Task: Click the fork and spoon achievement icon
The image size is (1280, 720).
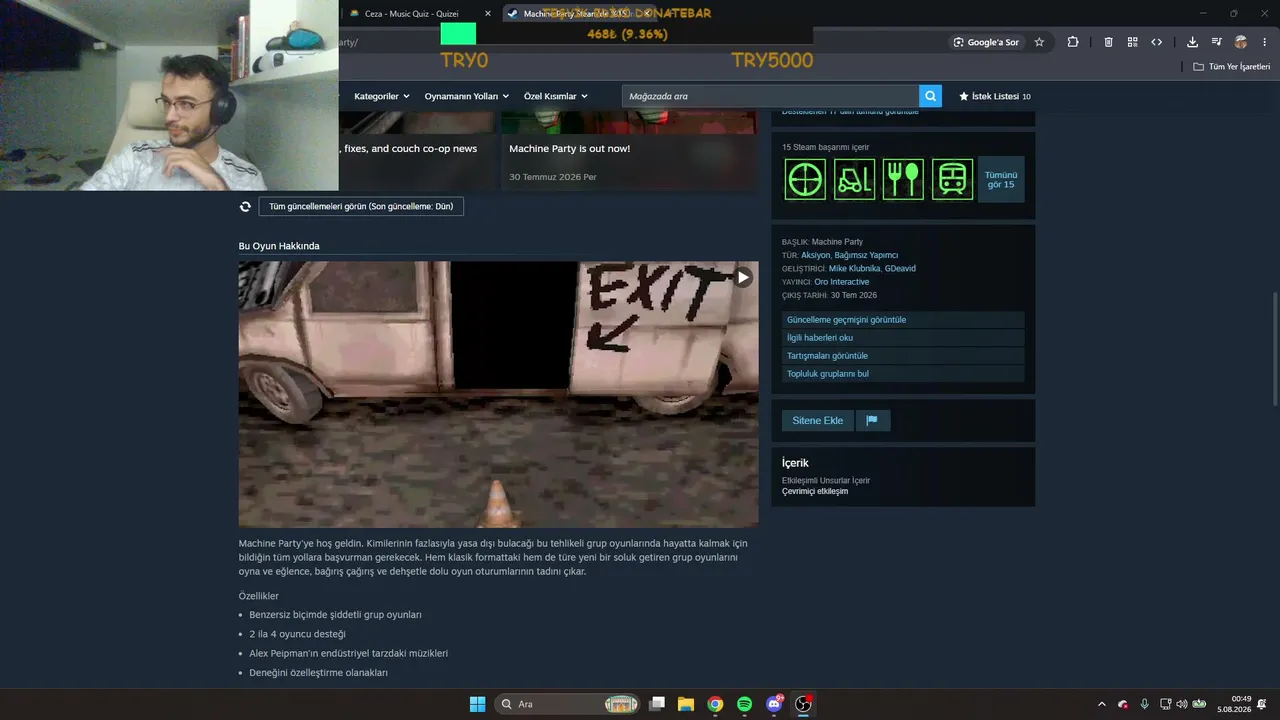Action: click(903, 179)
